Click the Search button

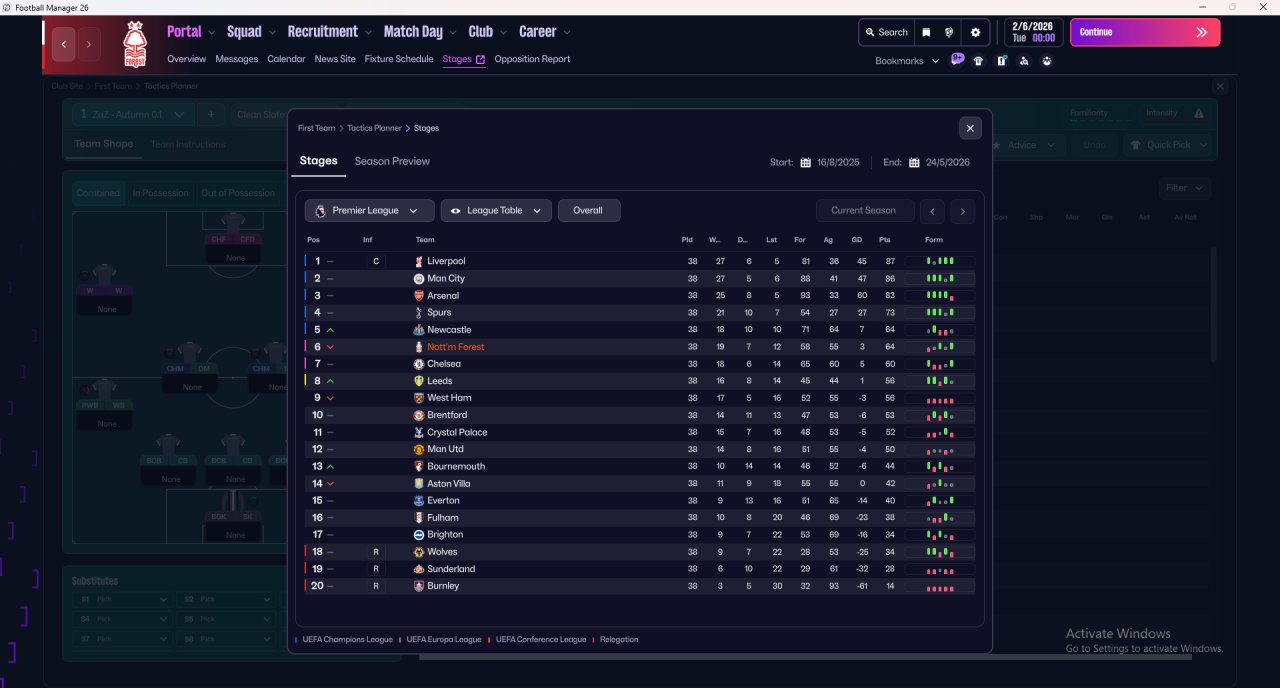[886, 32]
